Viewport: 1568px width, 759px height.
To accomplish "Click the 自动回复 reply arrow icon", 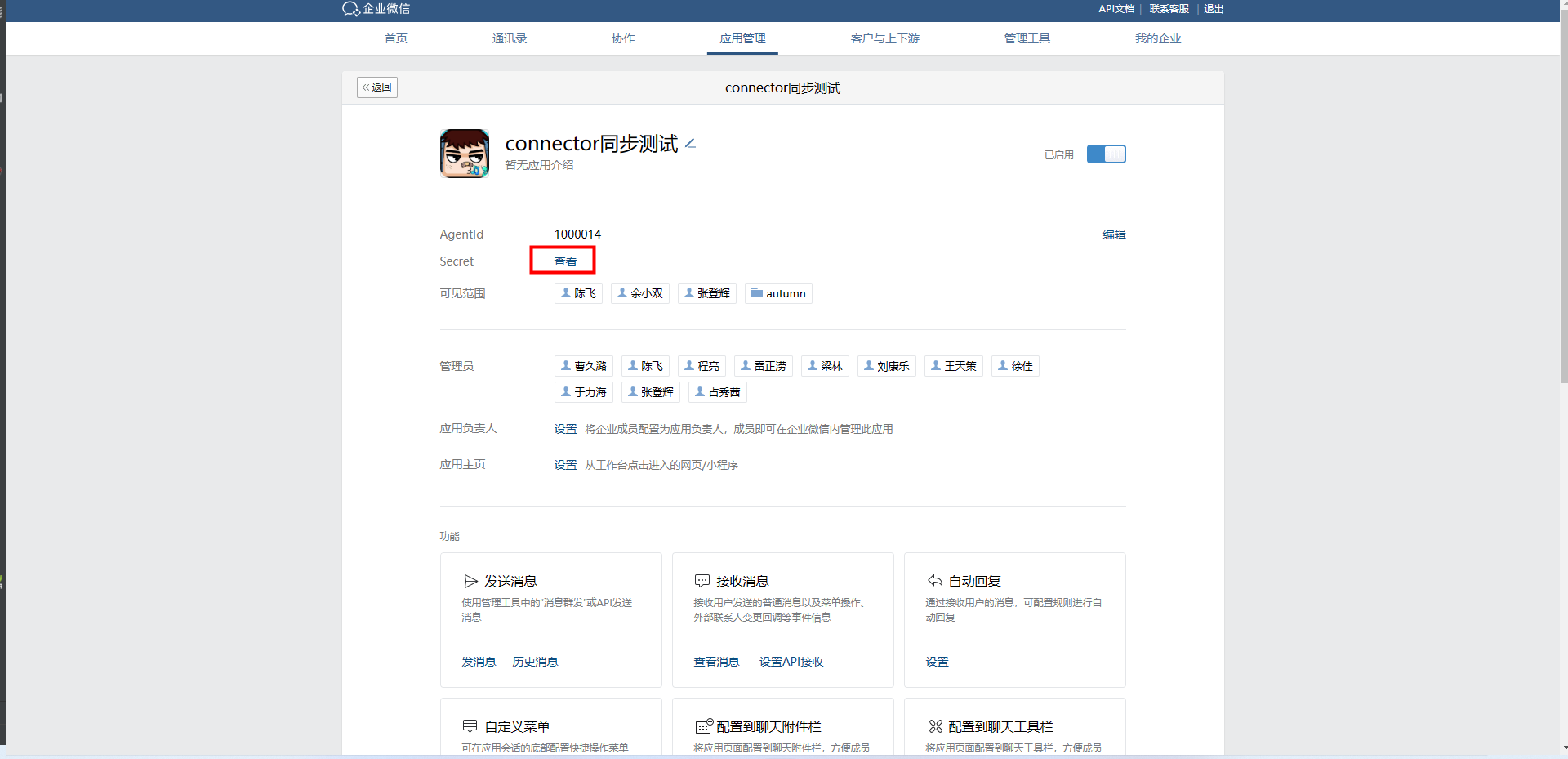I will coord(935,581).
